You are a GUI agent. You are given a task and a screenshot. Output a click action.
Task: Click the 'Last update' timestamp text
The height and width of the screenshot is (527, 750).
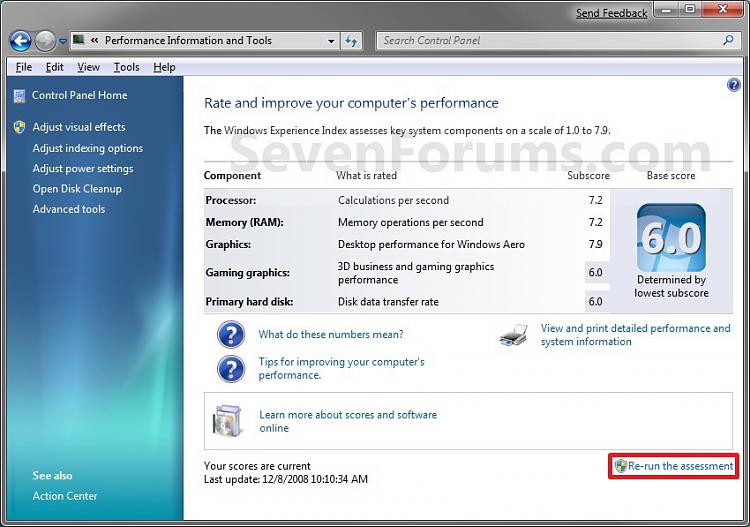click(286, 479)
